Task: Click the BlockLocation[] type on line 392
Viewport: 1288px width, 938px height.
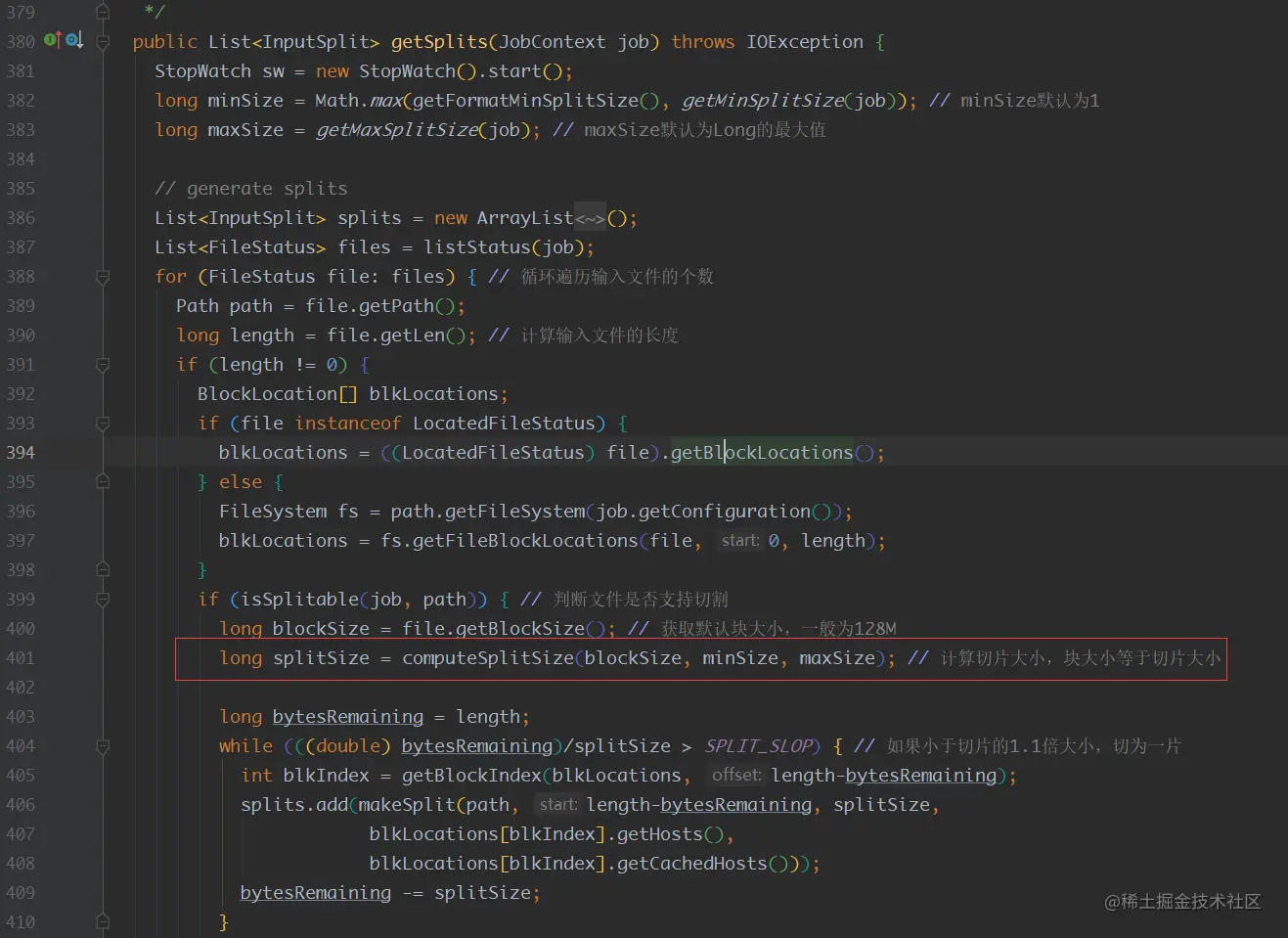Action: [x=277, y=394]
